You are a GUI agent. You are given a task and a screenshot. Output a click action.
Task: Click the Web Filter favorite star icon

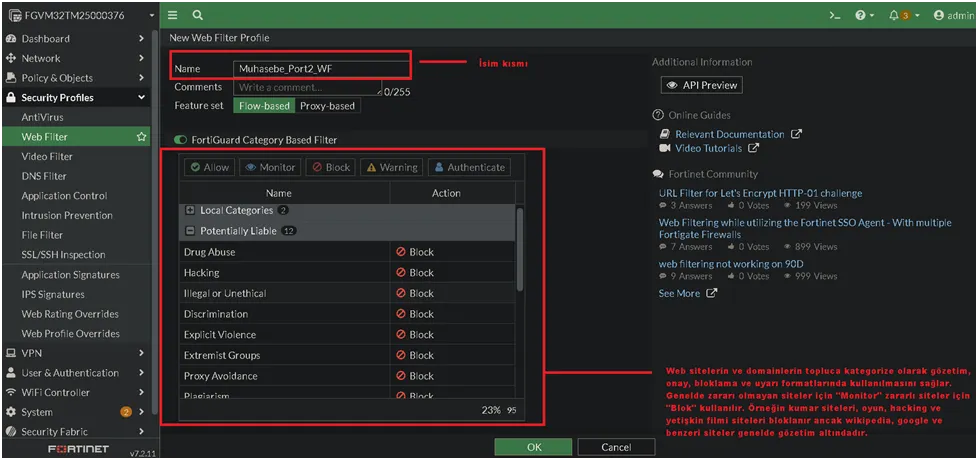[142, 137]
